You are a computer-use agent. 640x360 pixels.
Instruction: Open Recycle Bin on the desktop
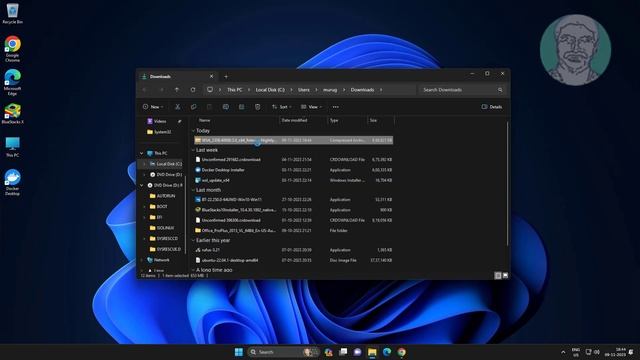(12, 13)
